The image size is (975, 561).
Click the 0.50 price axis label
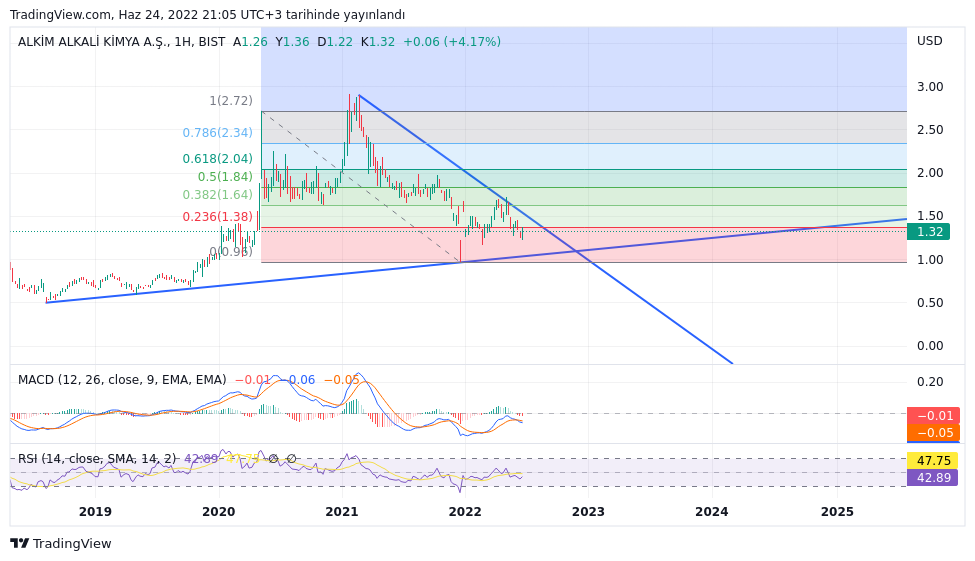coord(930,303)
